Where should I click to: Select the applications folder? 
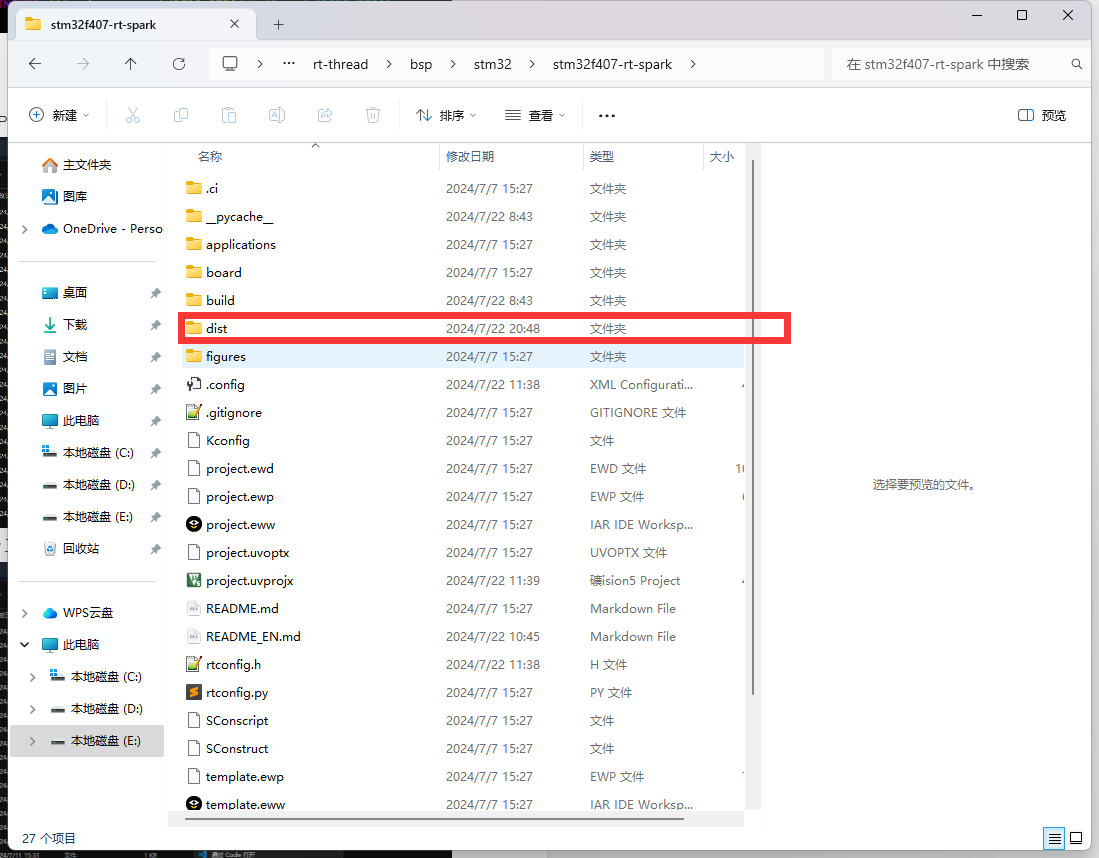click(463, 244)
